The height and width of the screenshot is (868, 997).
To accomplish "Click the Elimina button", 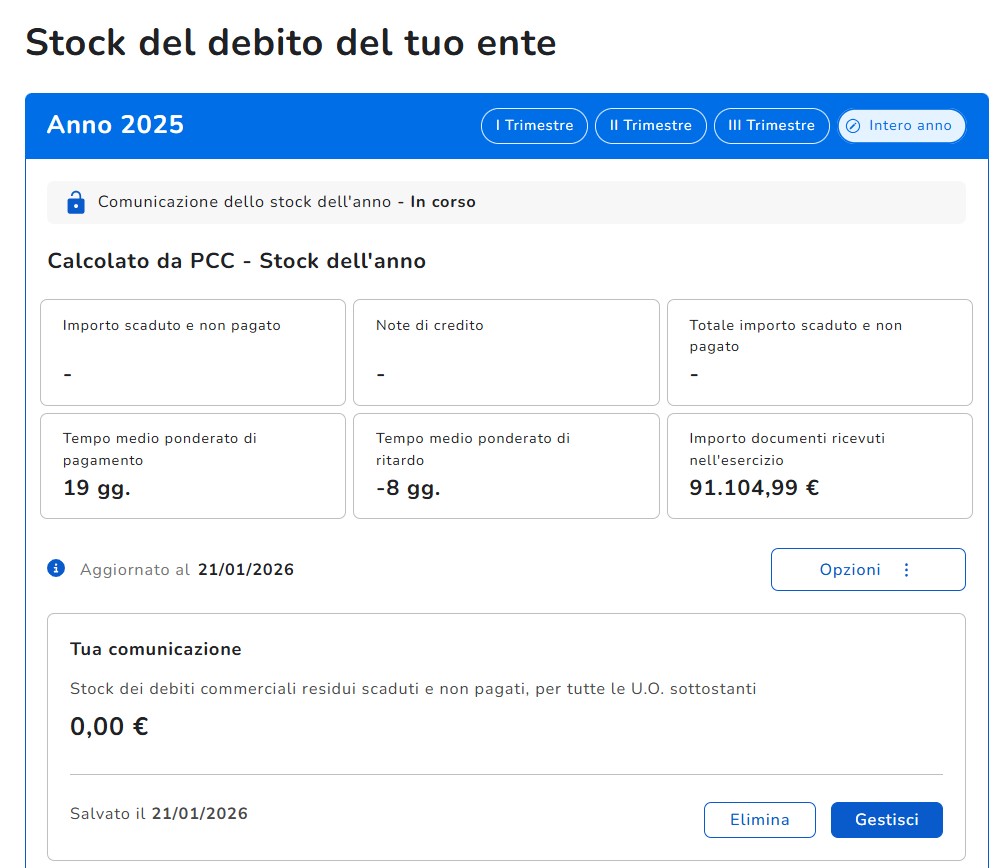I will [x=759, y=820].
